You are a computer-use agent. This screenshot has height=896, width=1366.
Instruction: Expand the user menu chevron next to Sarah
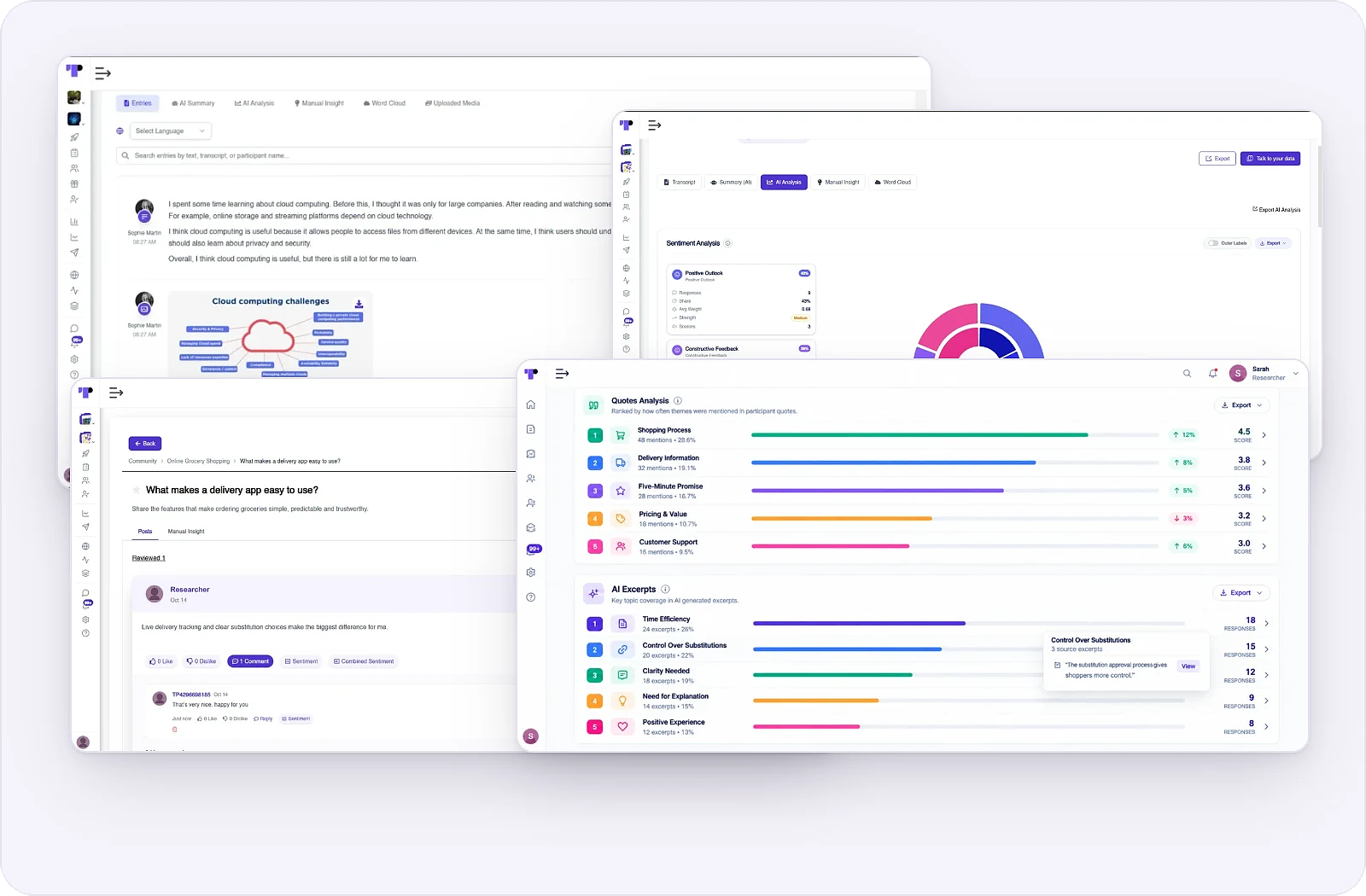click(1296, 374)
